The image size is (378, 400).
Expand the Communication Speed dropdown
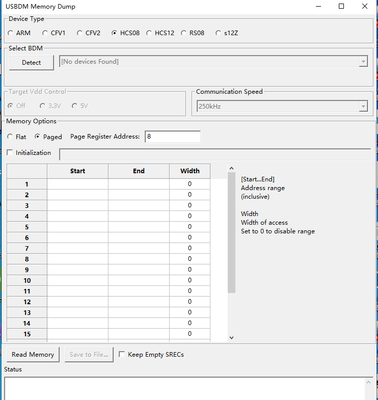(x=363, y=106)
